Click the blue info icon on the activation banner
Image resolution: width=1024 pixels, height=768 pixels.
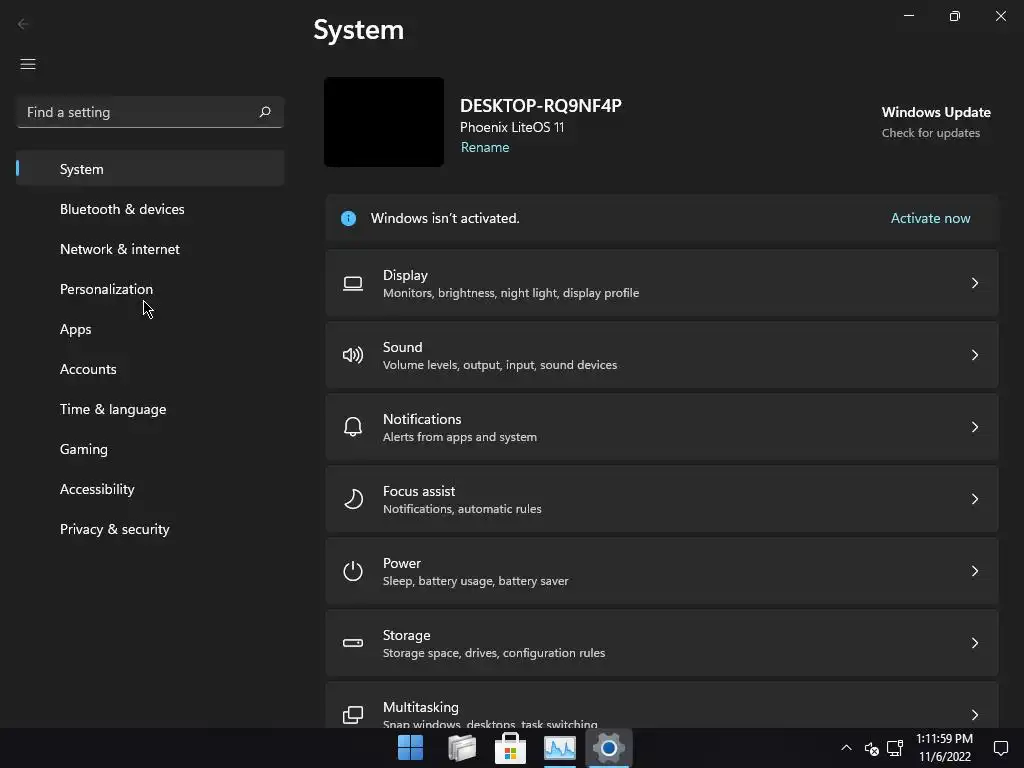[x=349, y=218]
